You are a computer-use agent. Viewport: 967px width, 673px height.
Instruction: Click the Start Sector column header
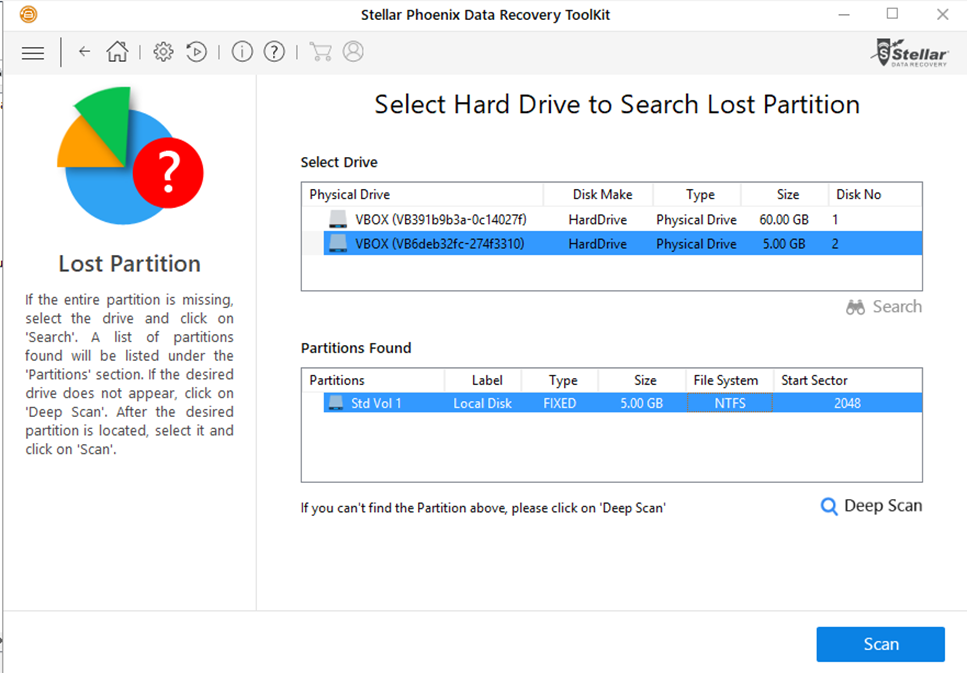pyautogui.click(x=848, y=380)
